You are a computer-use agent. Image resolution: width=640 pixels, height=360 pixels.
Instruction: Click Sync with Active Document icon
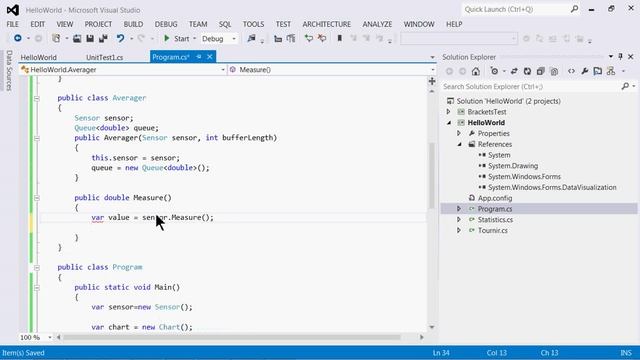[x=514, y=71]
